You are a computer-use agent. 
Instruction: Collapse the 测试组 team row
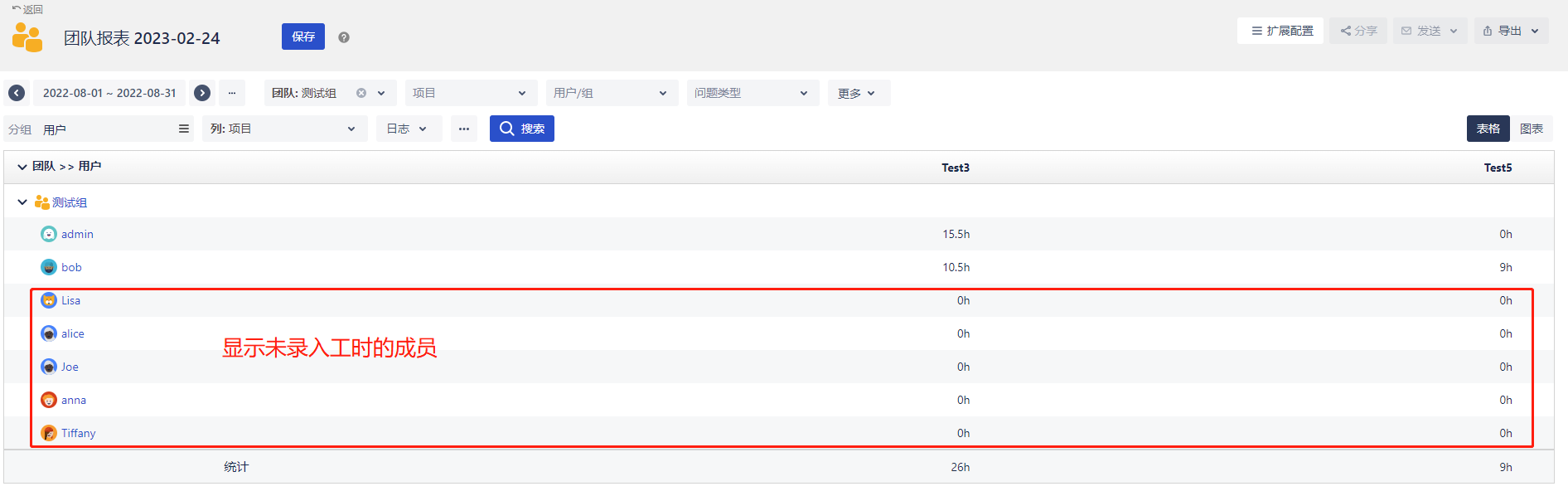22,202
